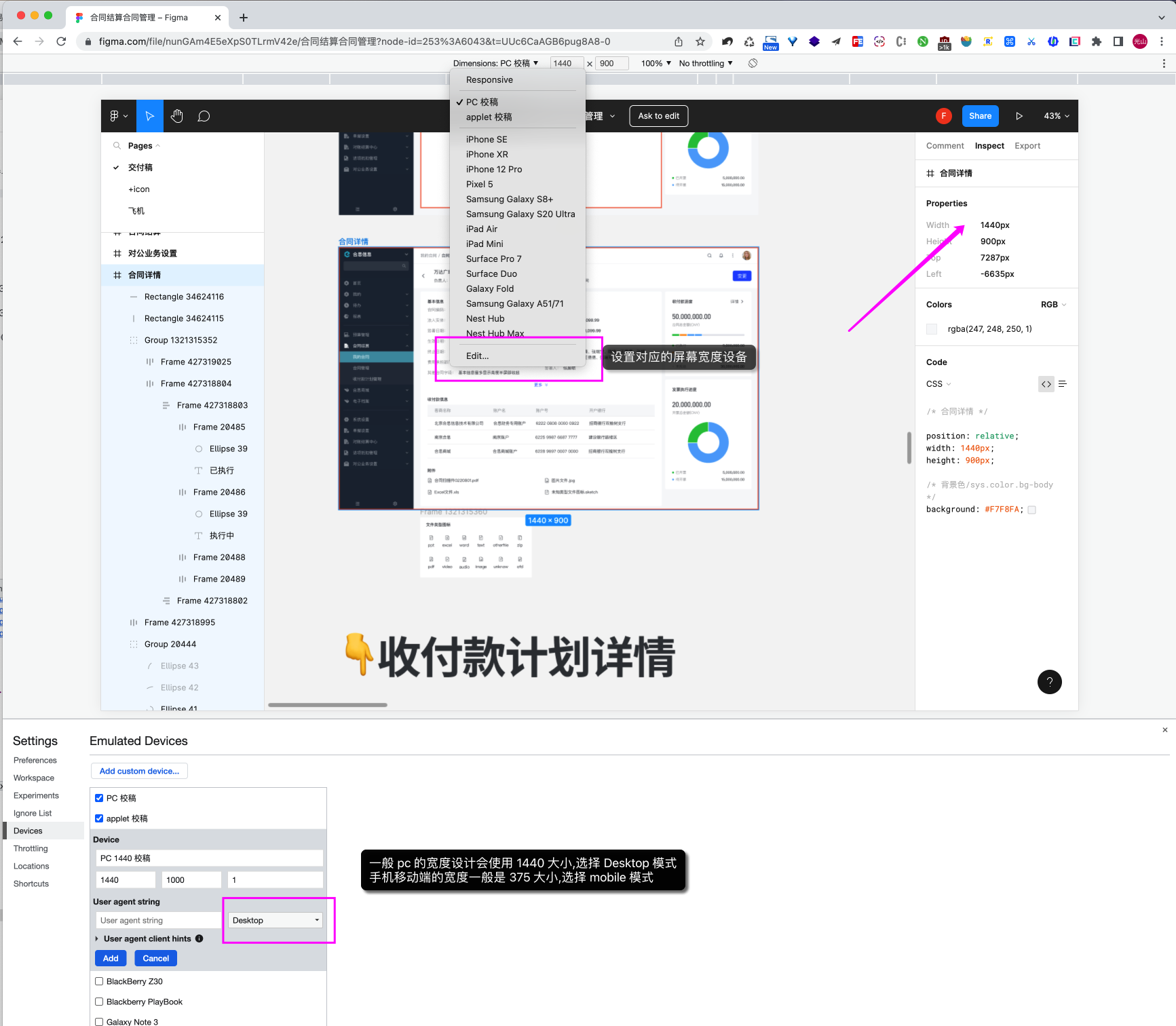Screen dimensions: 1176x1026
Task: Click the #F7F8FA background swatch in code
Action: (x=1031, y=510)
